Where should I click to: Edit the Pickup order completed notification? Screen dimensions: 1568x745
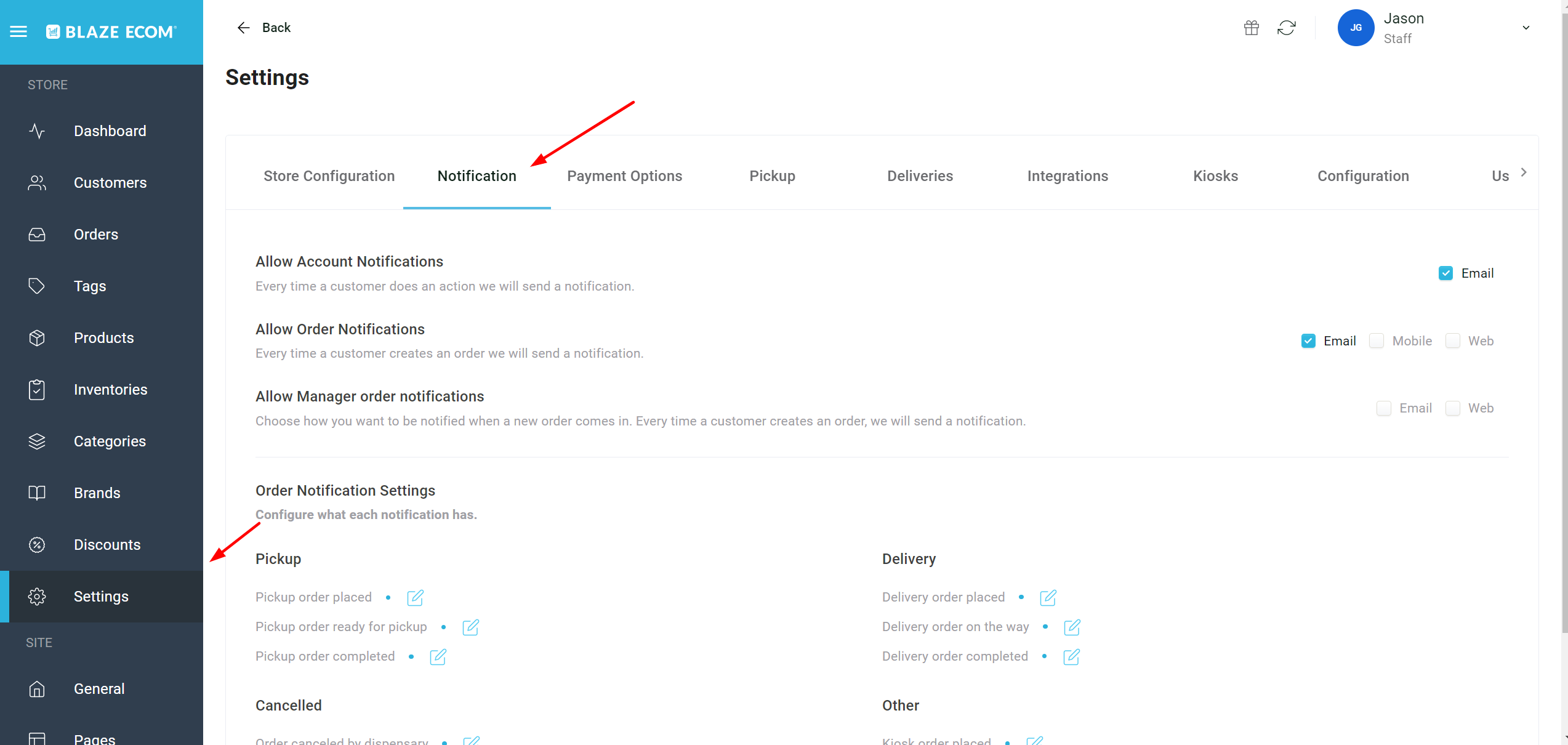[438, 656]
